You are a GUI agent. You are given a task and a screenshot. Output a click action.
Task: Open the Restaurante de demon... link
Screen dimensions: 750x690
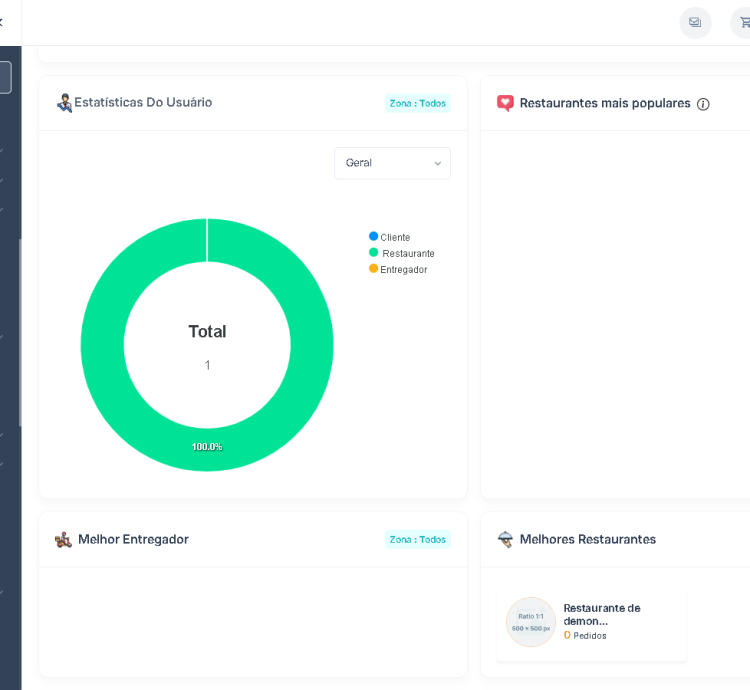point(601,614)
